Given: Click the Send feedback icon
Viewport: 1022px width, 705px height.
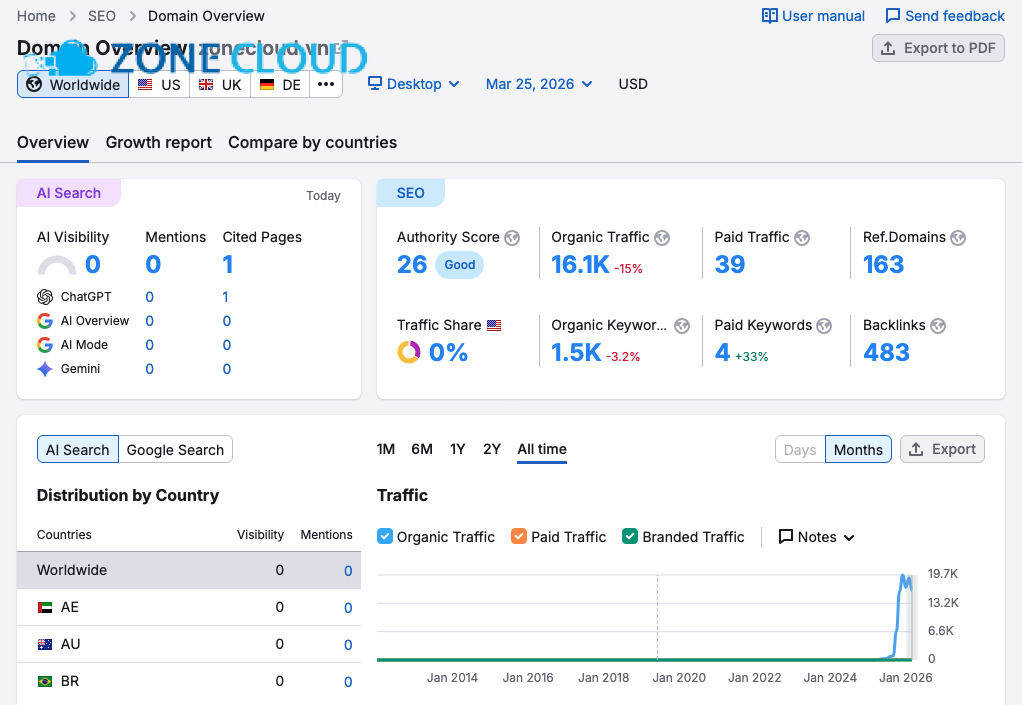Looking at the screenshot, I should [893, 15].
